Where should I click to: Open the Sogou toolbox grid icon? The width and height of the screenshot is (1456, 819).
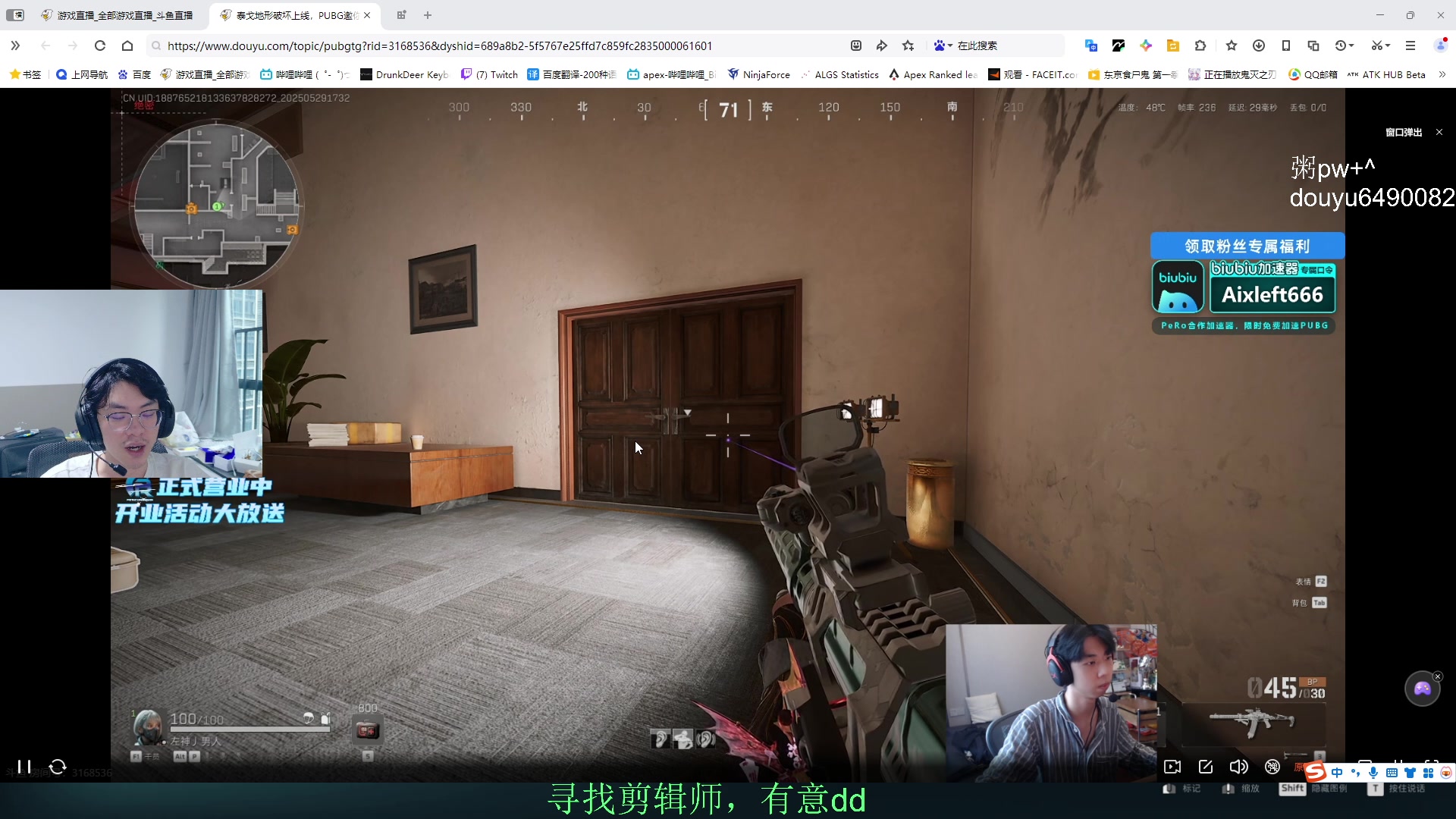click(1428, 773)
